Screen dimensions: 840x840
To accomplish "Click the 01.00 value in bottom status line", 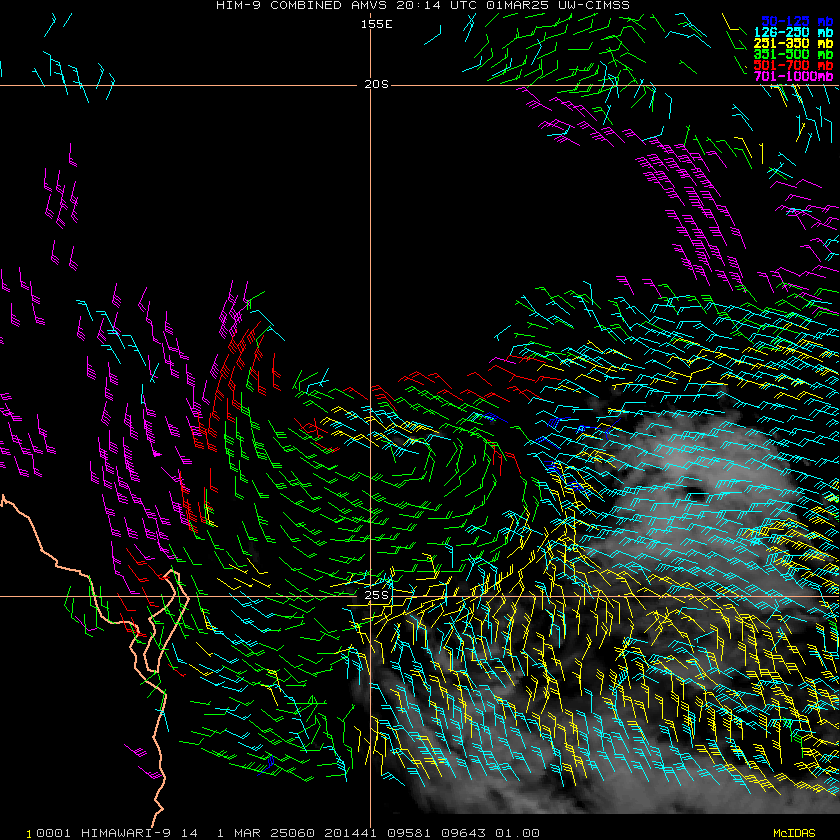I will click(x=517, y=833).
